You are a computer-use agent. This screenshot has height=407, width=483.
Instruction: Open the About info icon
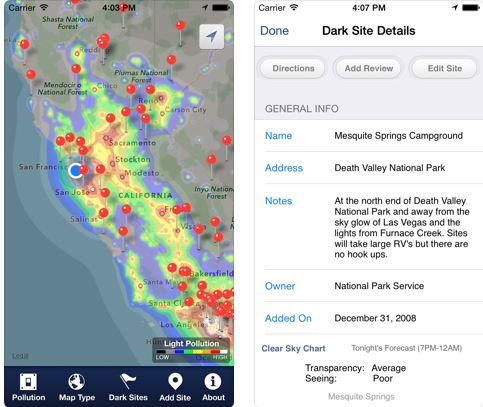click(213, 382)
